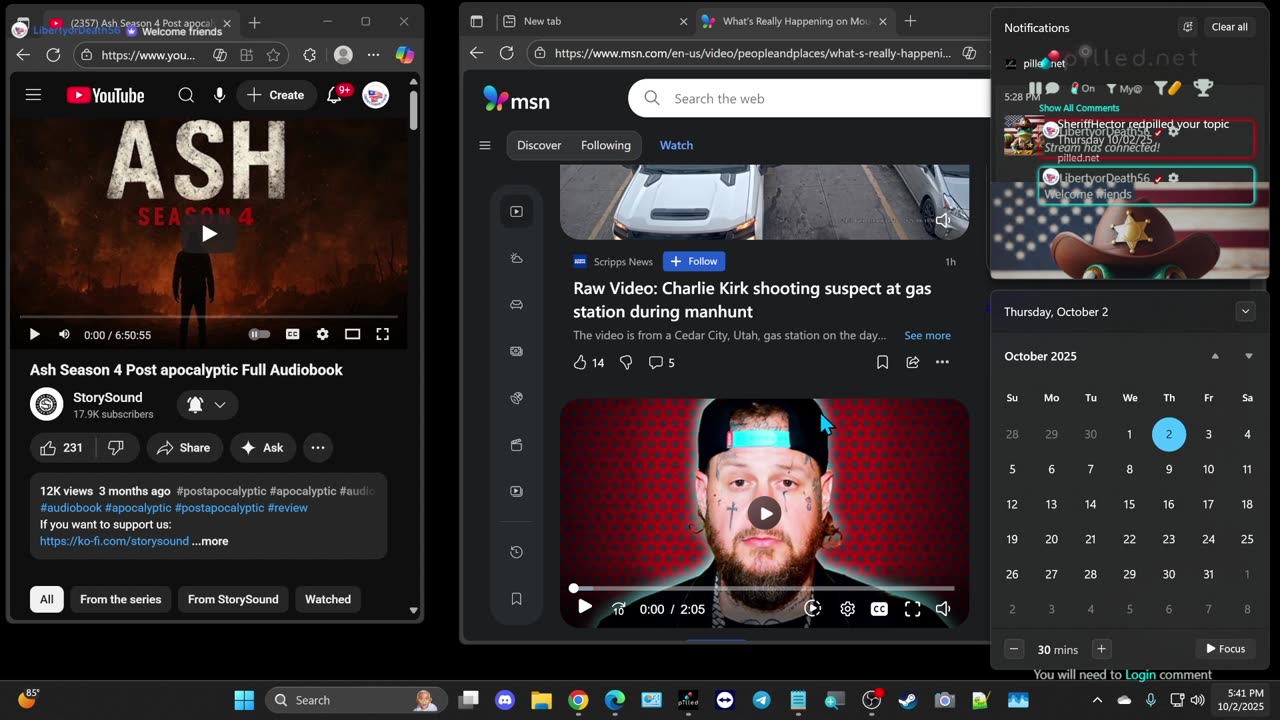Seek on the YouTube video progress bar
1280x720 pixels.
point(209,316)
